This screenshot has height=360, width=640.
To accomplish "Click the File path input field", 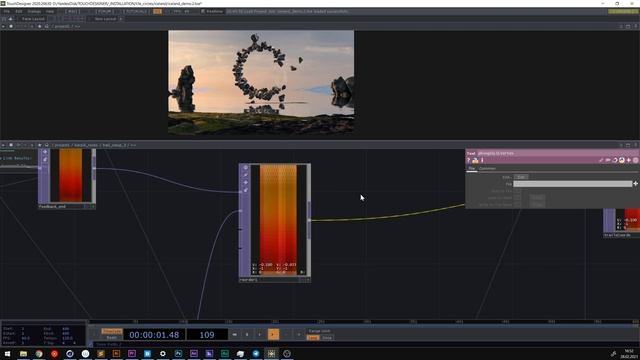I will [x=572, y=184].
